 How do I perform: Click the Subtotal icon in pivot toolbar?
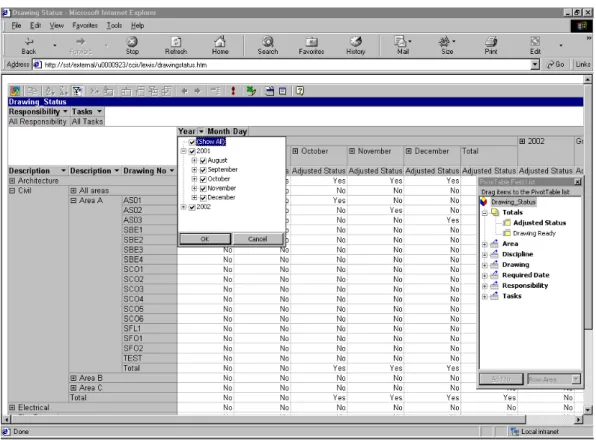(109, 91)
